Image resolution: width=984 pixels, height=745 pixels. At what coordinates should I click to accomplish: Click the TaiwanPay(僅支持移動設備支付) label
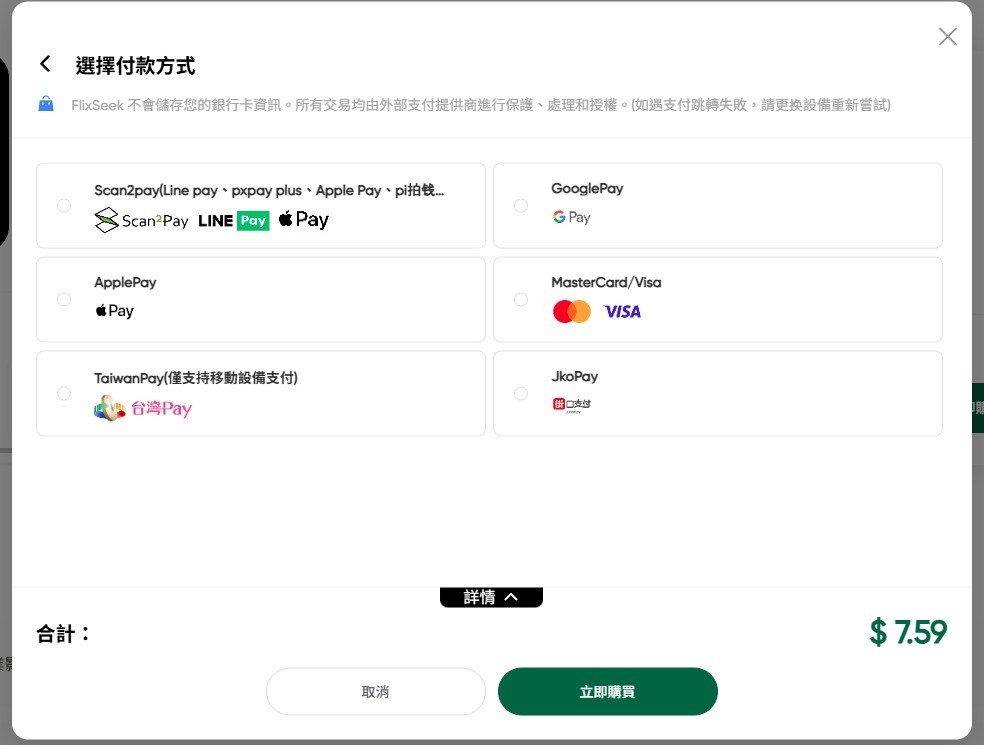click(196, 378)
